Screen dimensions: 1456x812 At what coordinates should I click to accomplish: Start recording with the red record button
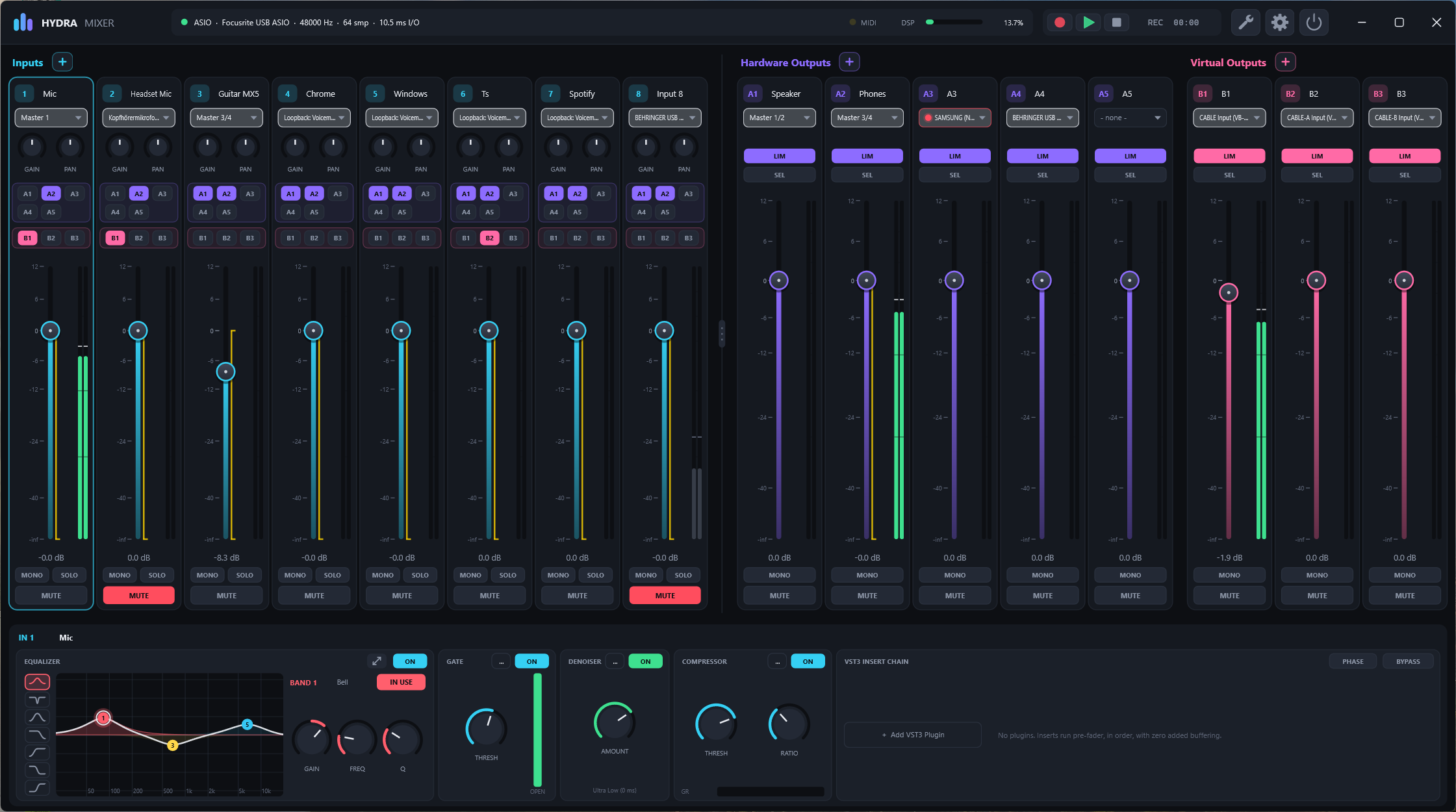[x=1060, y=23]
